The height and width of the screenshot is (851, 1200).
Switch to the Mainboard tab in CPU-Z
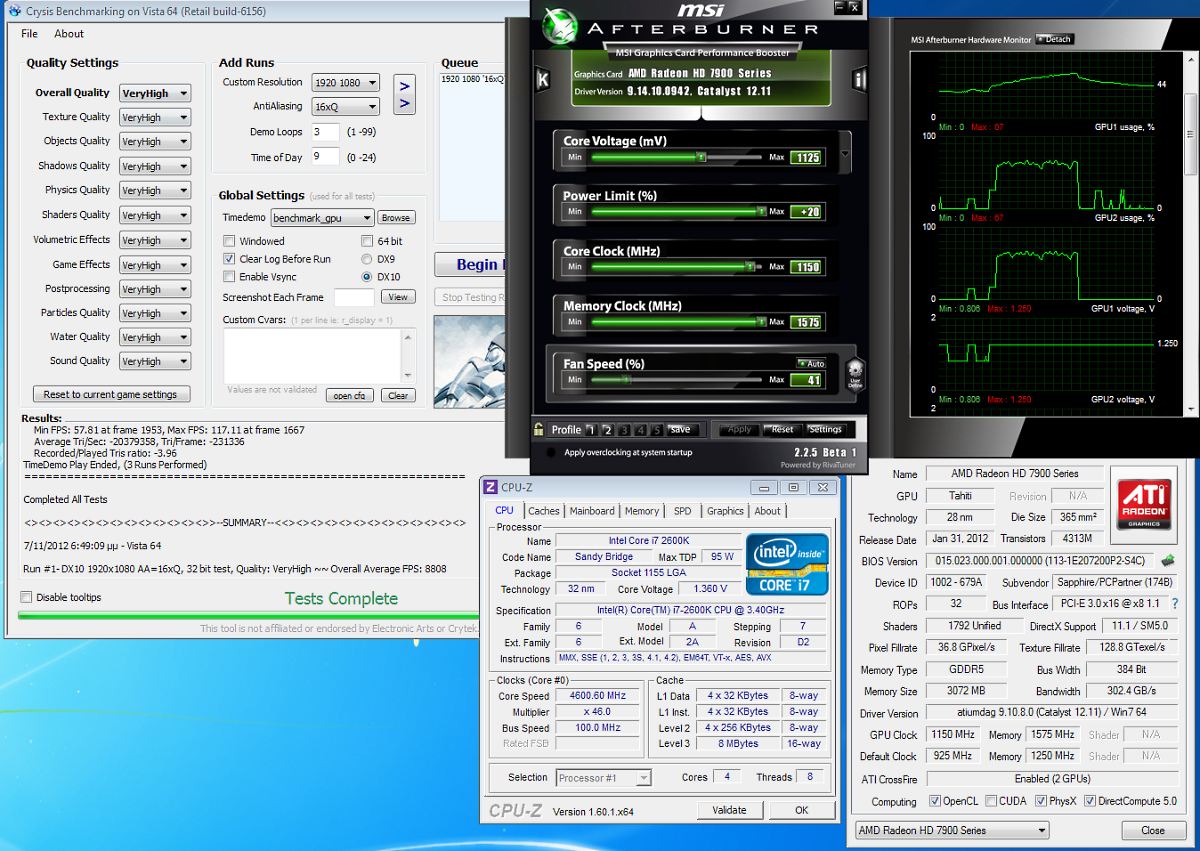592,511
